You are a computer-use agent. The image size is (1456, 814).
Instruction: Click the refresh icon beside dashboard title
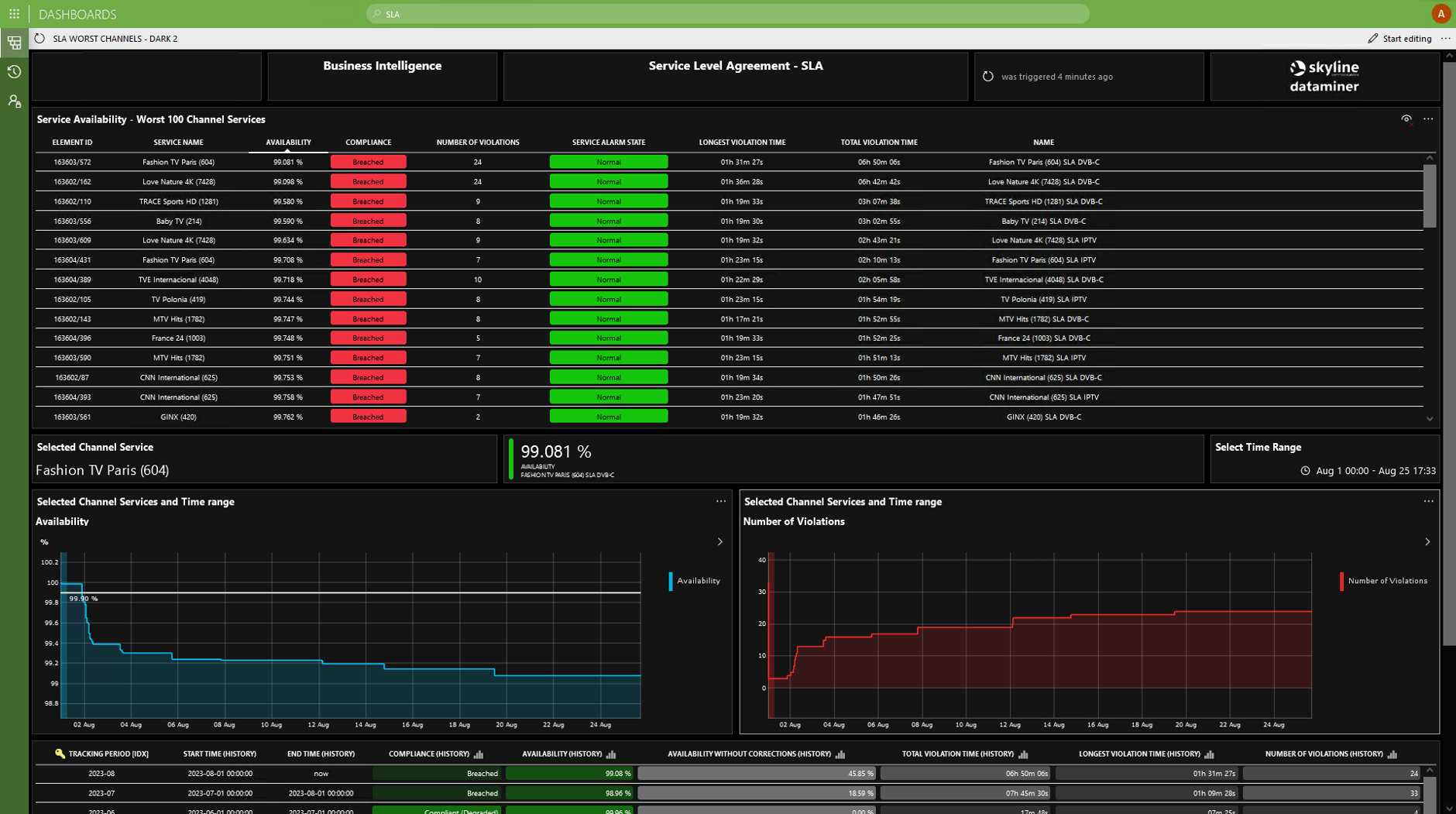click(39, 39)
